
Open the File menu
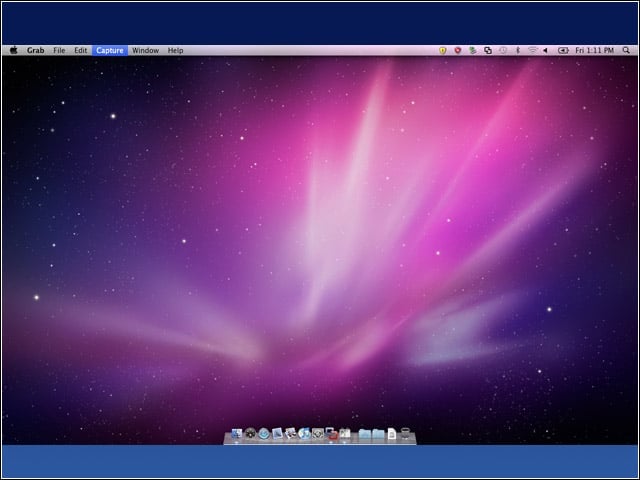point(59,50)
